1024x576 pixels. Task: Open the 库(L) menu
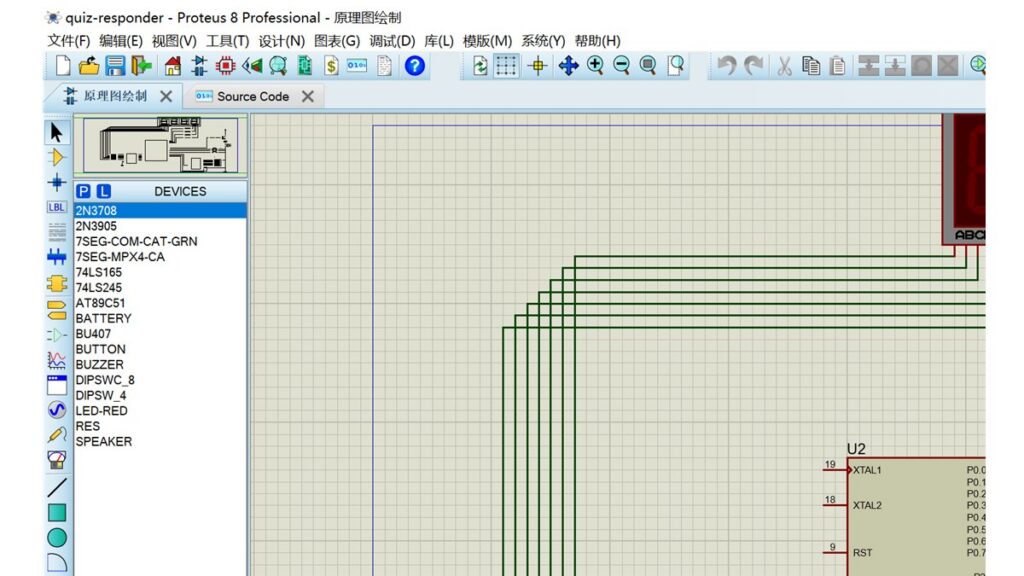(x=439, y=41)
